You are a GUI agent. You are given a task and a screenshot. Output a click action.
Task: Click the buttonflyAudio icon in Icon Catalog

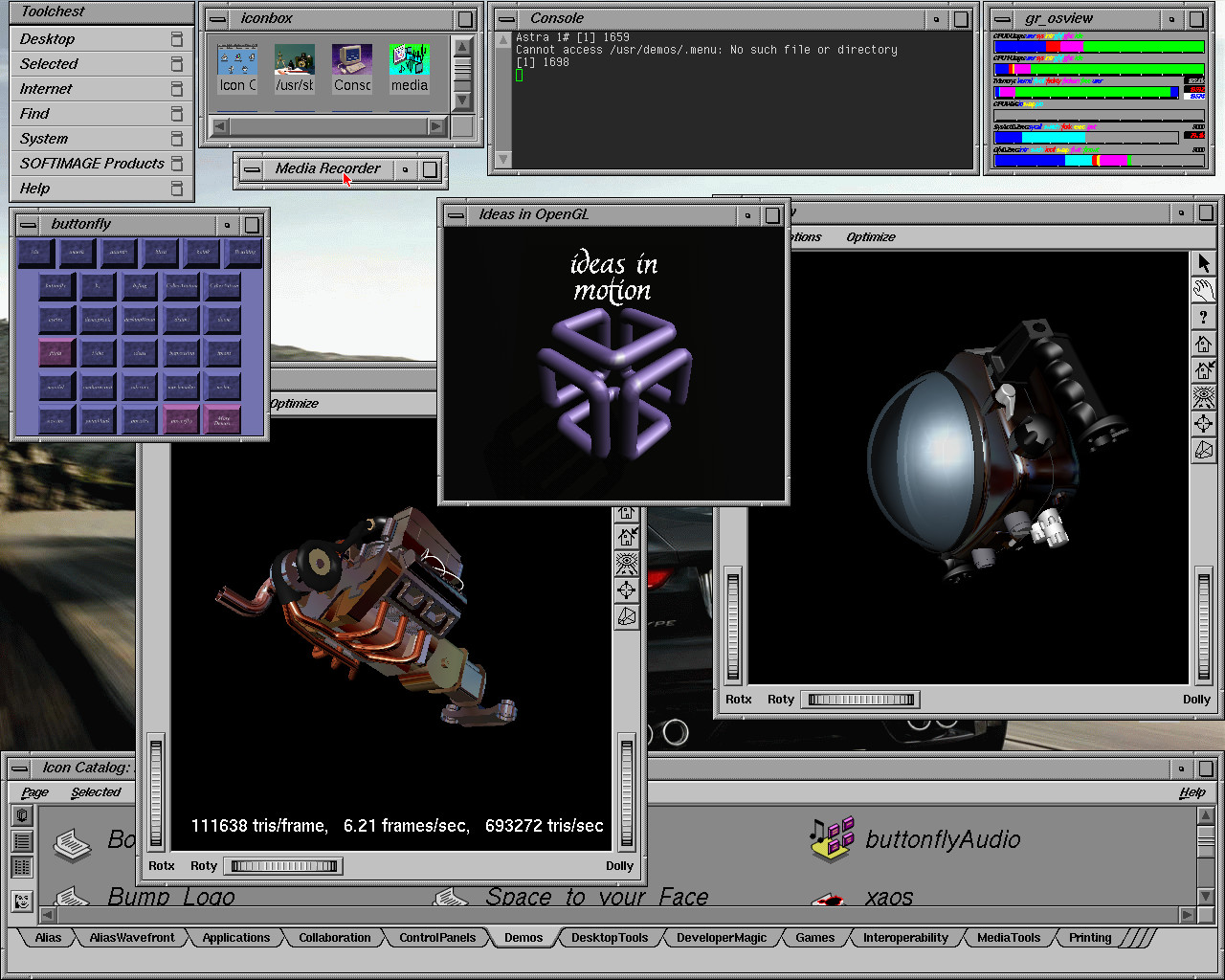(x=831, y=838)
